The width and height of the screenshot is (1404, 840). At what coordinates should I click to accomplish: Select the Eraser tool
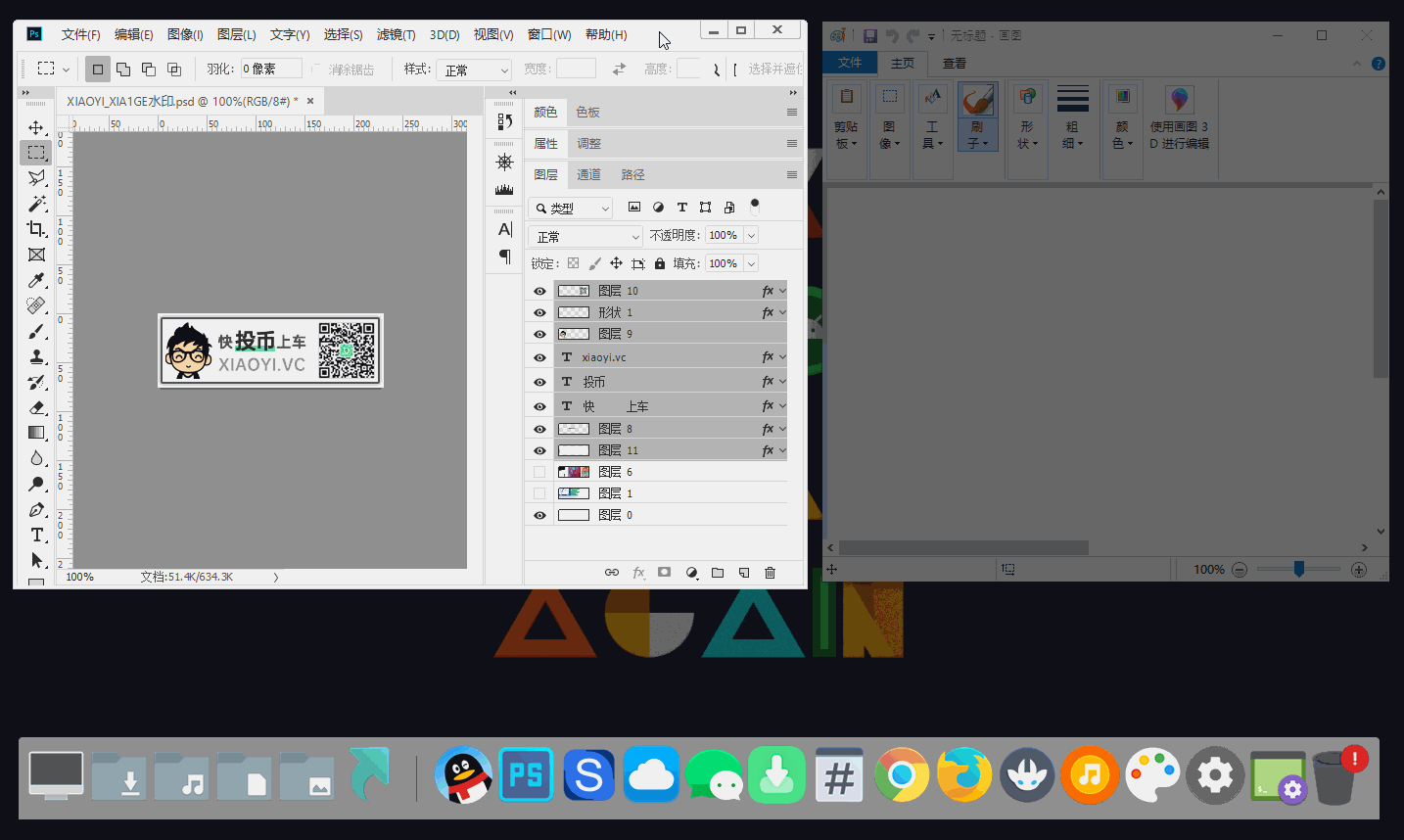click(36, 407)
